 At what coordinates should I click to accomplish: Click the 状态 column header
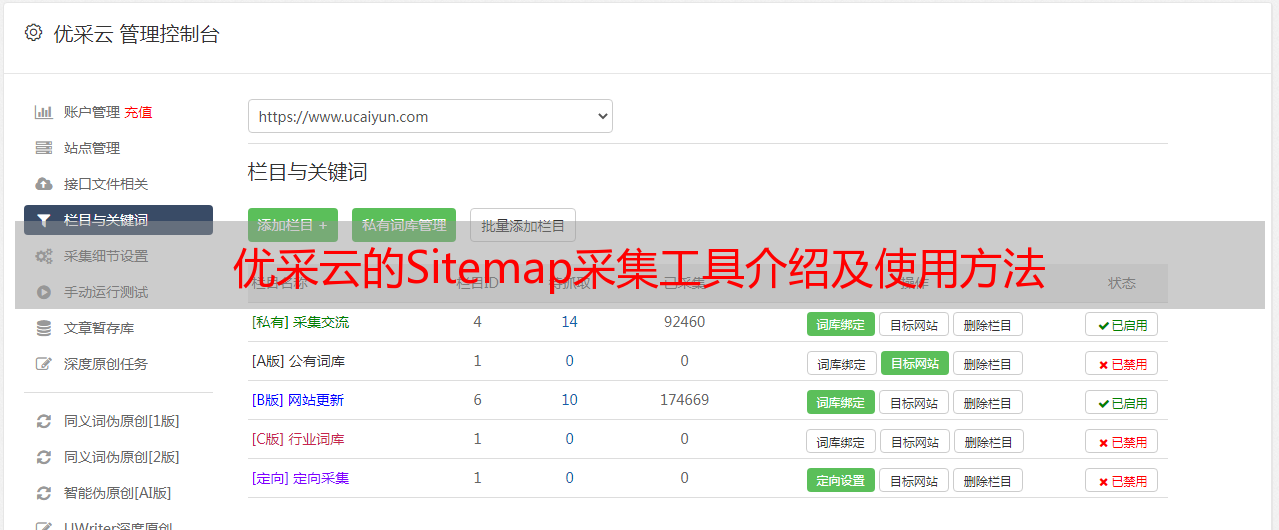pos(1122,283)
